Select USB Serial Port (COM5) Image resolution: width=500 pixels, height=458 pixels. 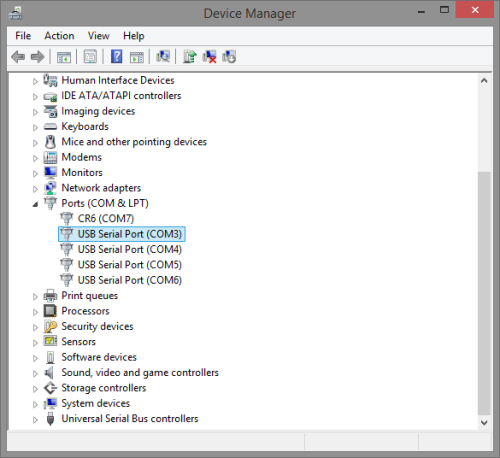click(130, 265)
